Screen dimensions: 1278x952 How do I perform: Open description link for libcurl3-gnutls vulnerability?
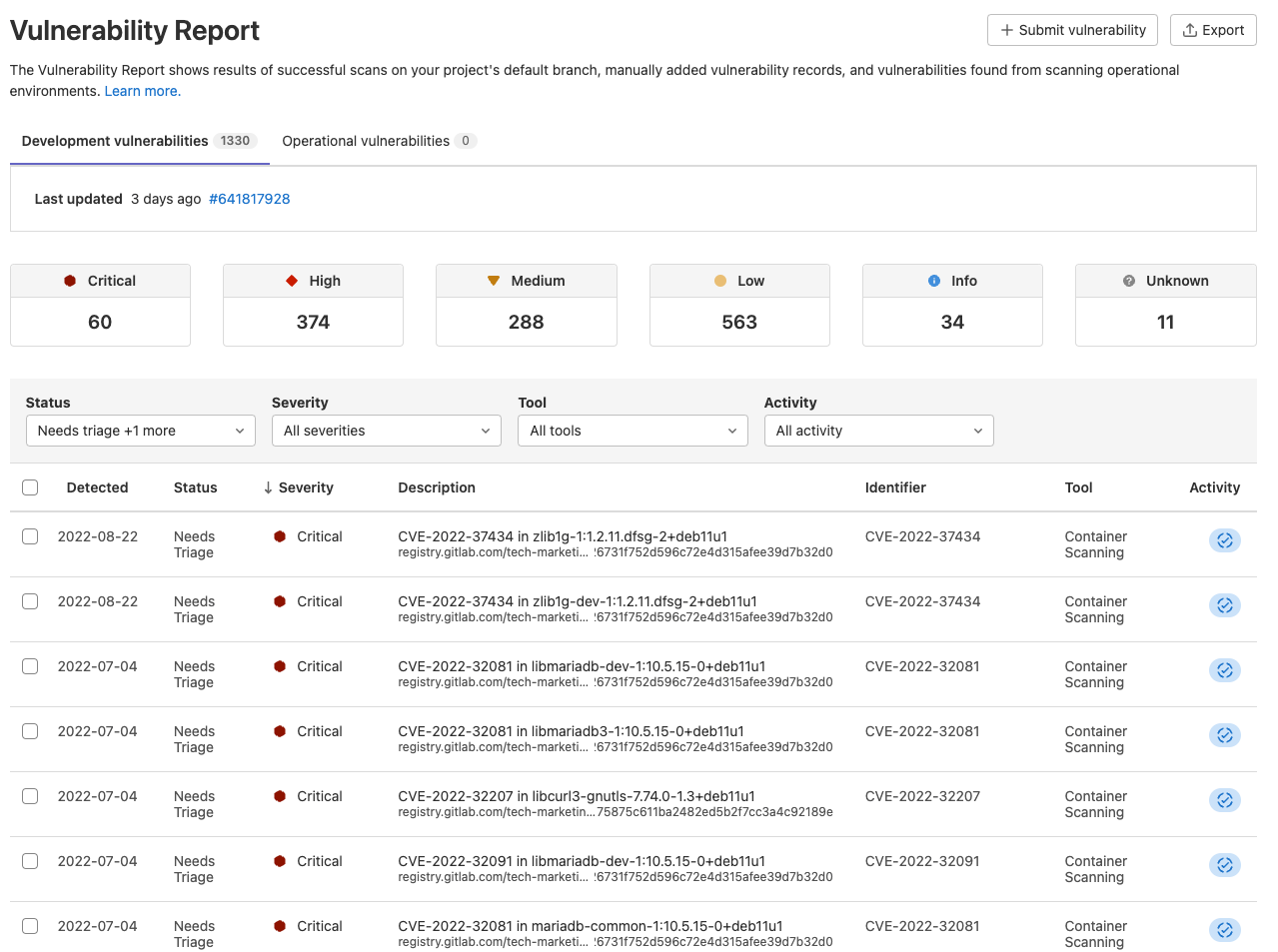click(x=577, y=796)
